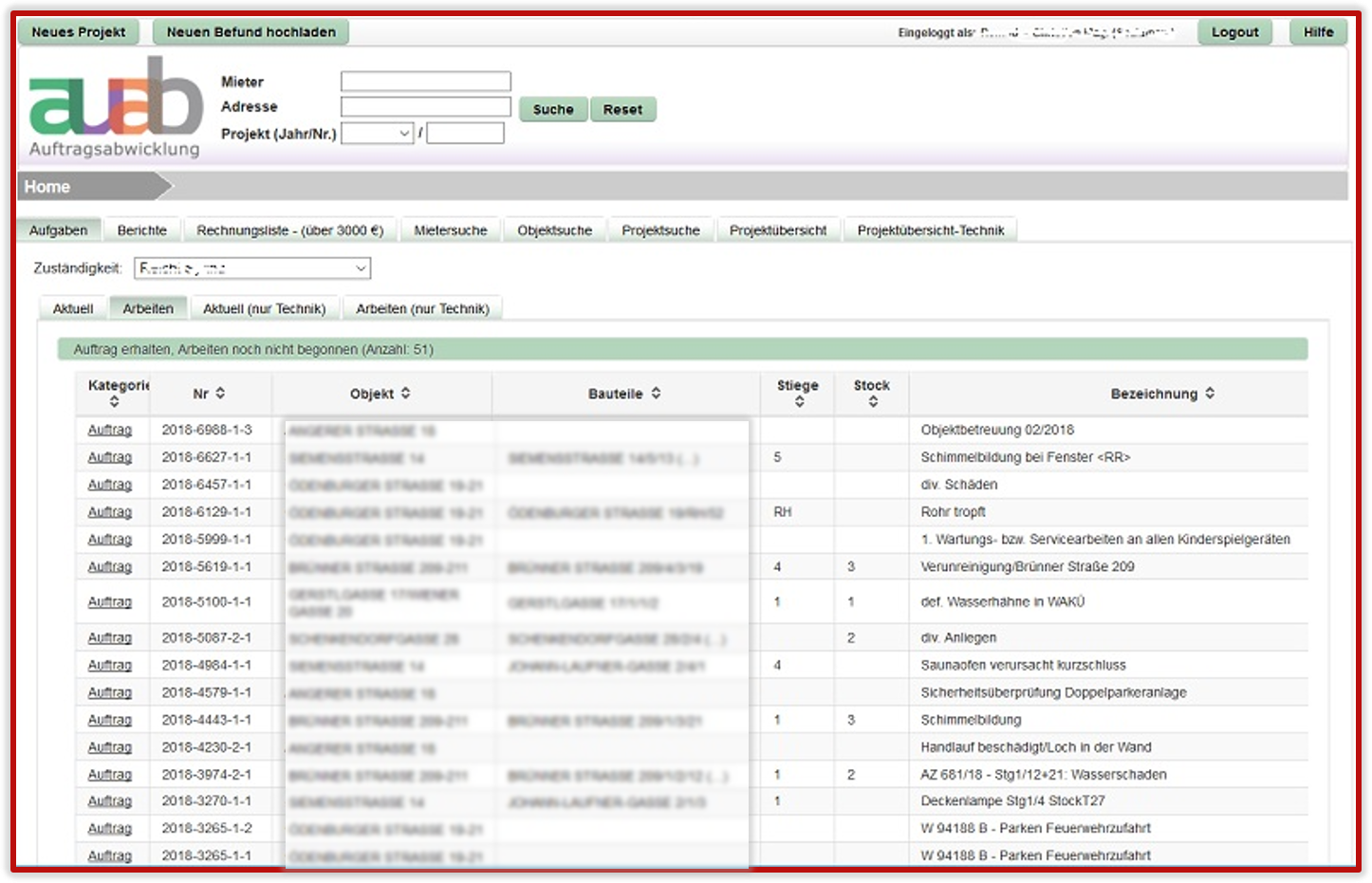The image size is (1372, 883).
Task: Select 'Saunaofen verursacht kurzschluss' cell
Action: (x=1024, y=667)
